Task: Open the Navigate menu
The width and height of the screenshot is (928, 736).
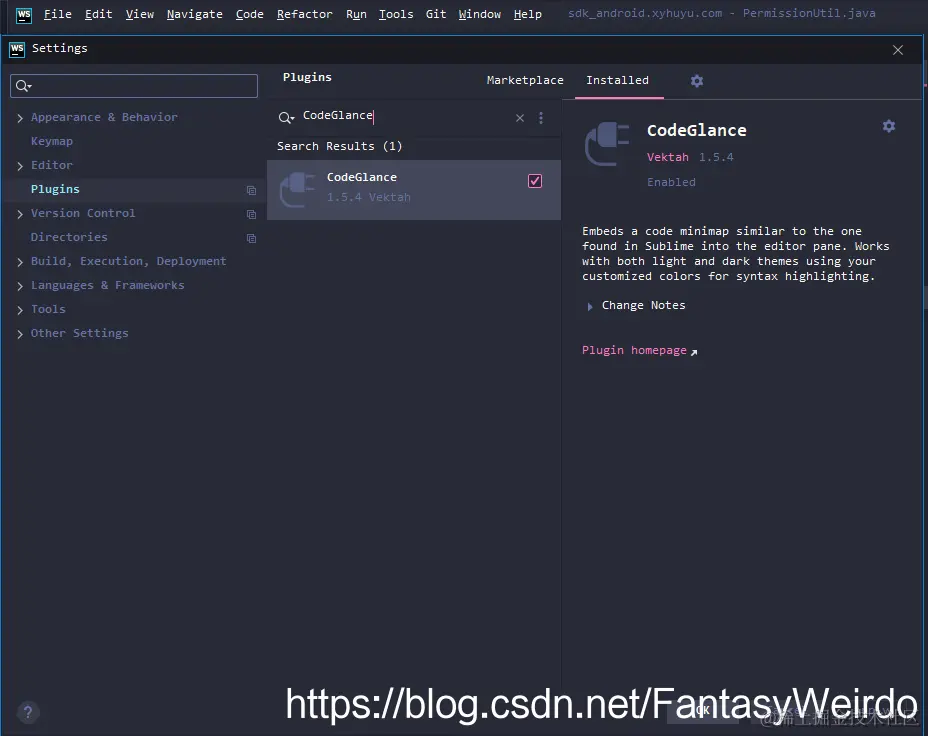Action: [195, 14]
